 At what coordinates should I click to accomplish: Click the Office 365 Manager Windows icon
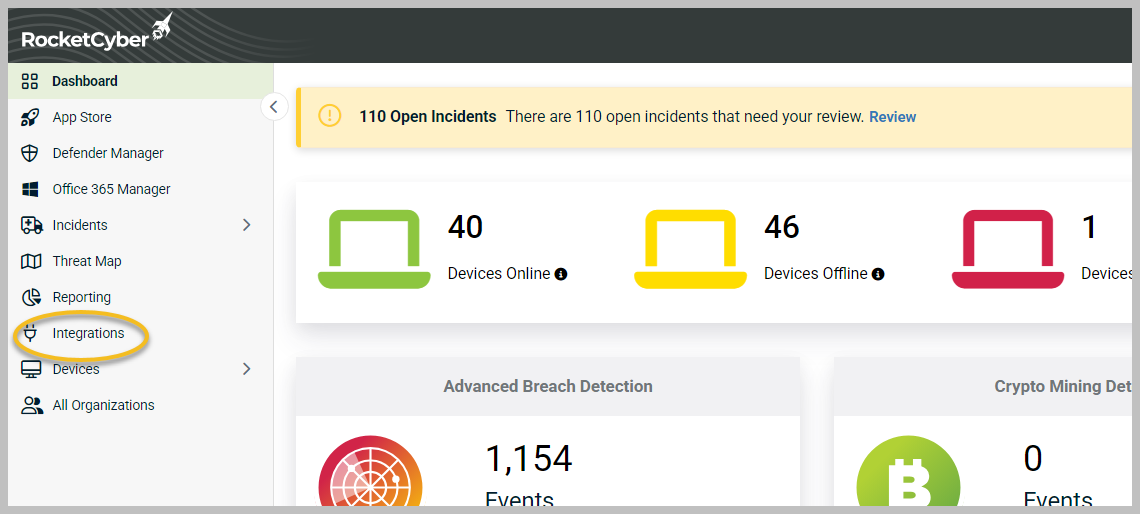31,189
